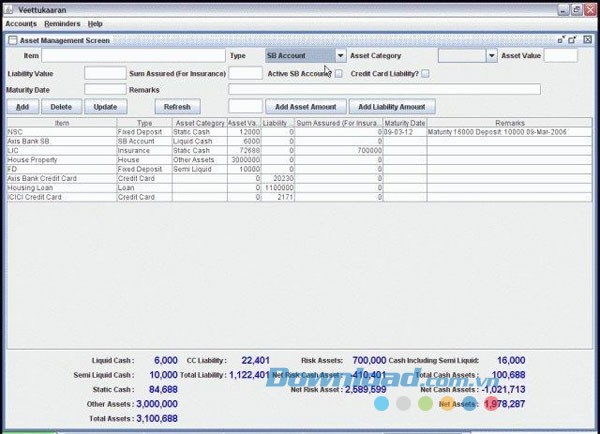The width and height of the screenshot is (600, 434).
Task: Minimize the Asset Management Screen internal frame
Action: [x=561, y=40]
